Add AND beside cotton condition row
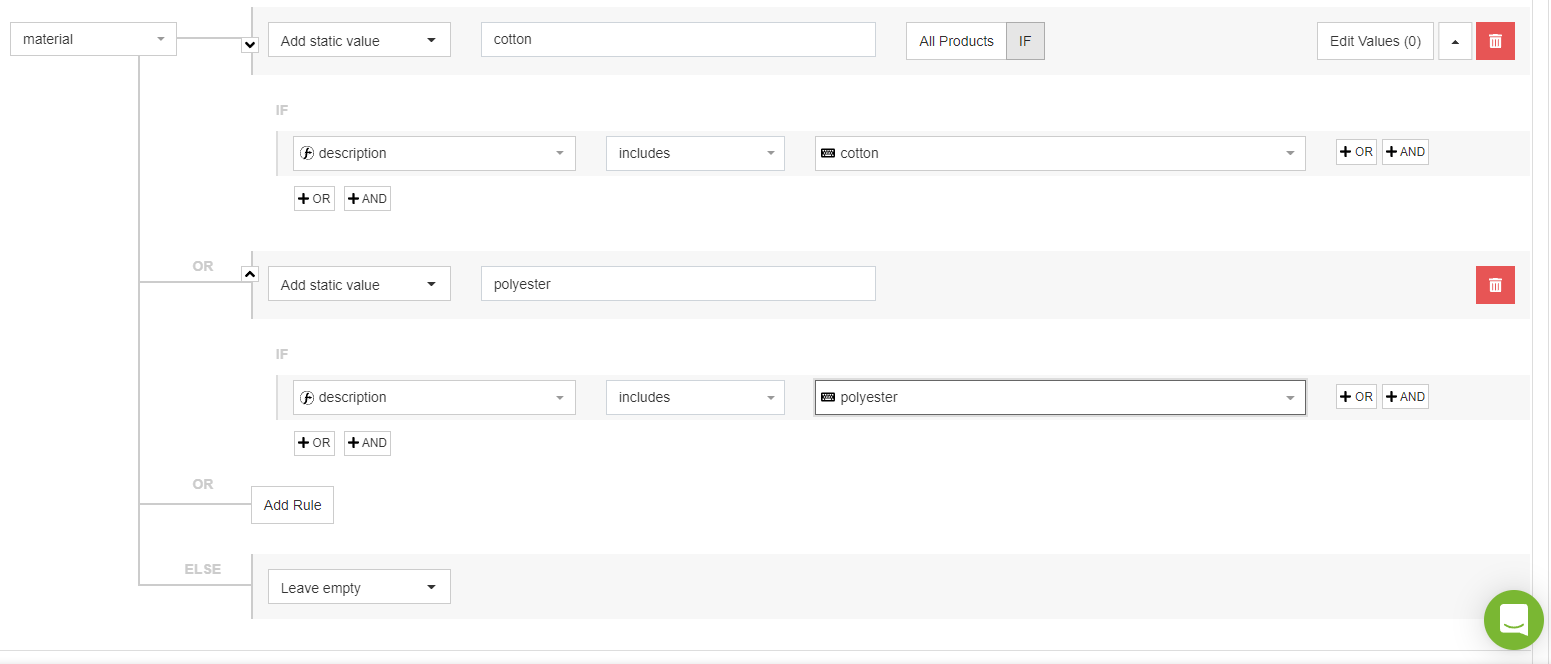 [x=1405, y=152]
